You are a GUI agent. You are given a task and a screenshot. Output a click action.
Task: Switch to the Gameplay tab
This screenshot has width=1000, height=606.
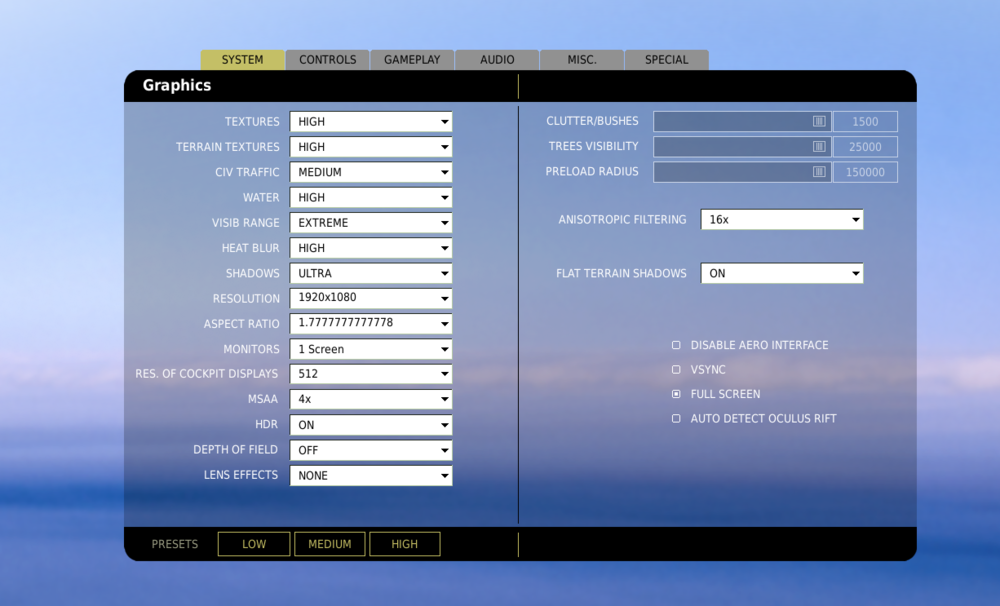point(412,59)
